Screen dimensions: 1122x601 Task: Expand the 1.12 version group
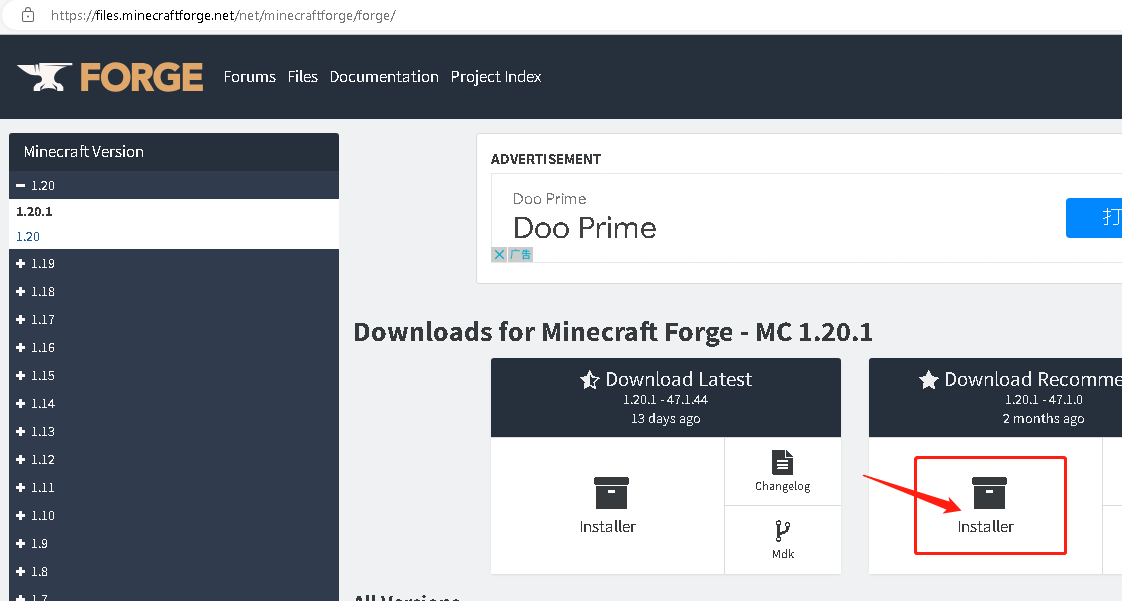click(x=174, y=459)
